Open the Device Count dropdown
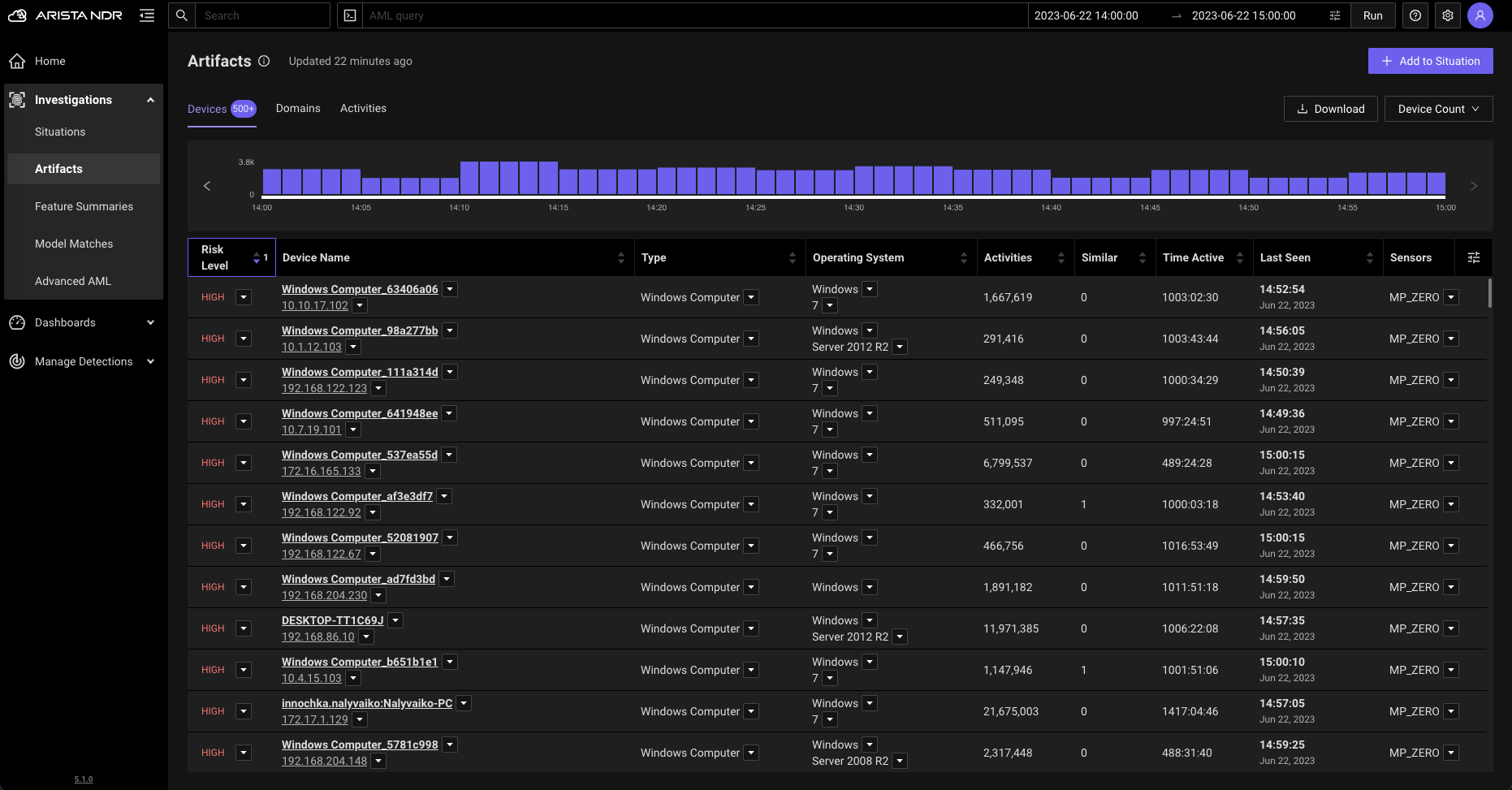The height and width of the screenshot is (790, 1512). [1438, 109]
